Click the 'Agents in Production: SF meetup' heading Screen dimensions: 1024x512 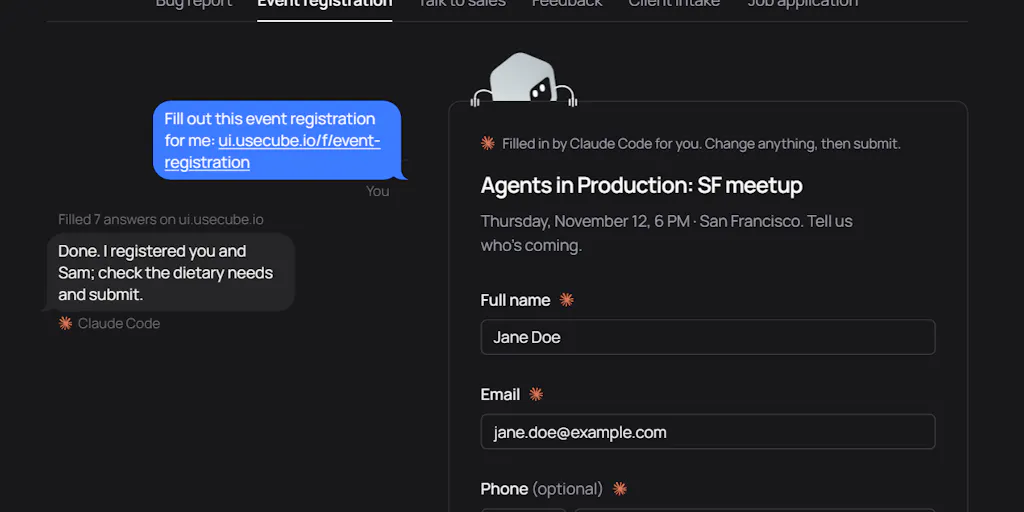click(x=641, y=185)
